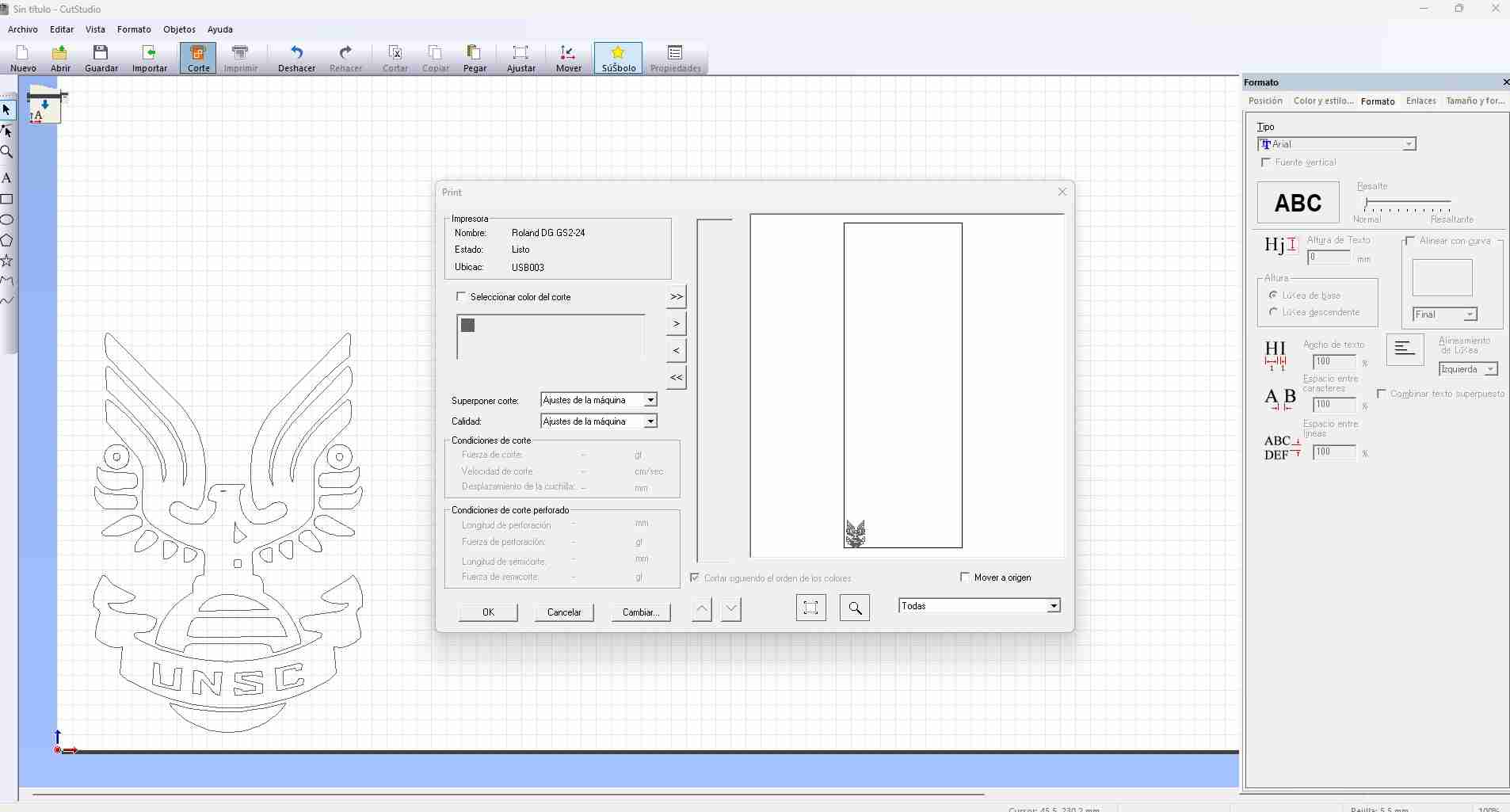
Task: Select the magnifier zoom tool
Action: [7, 151]
